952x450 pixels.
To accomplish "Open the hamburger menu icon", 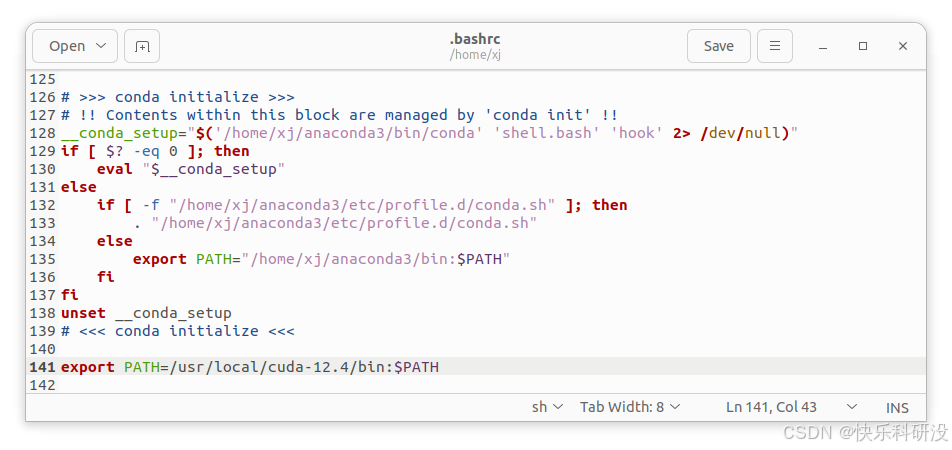I will [x=775, y=46].
